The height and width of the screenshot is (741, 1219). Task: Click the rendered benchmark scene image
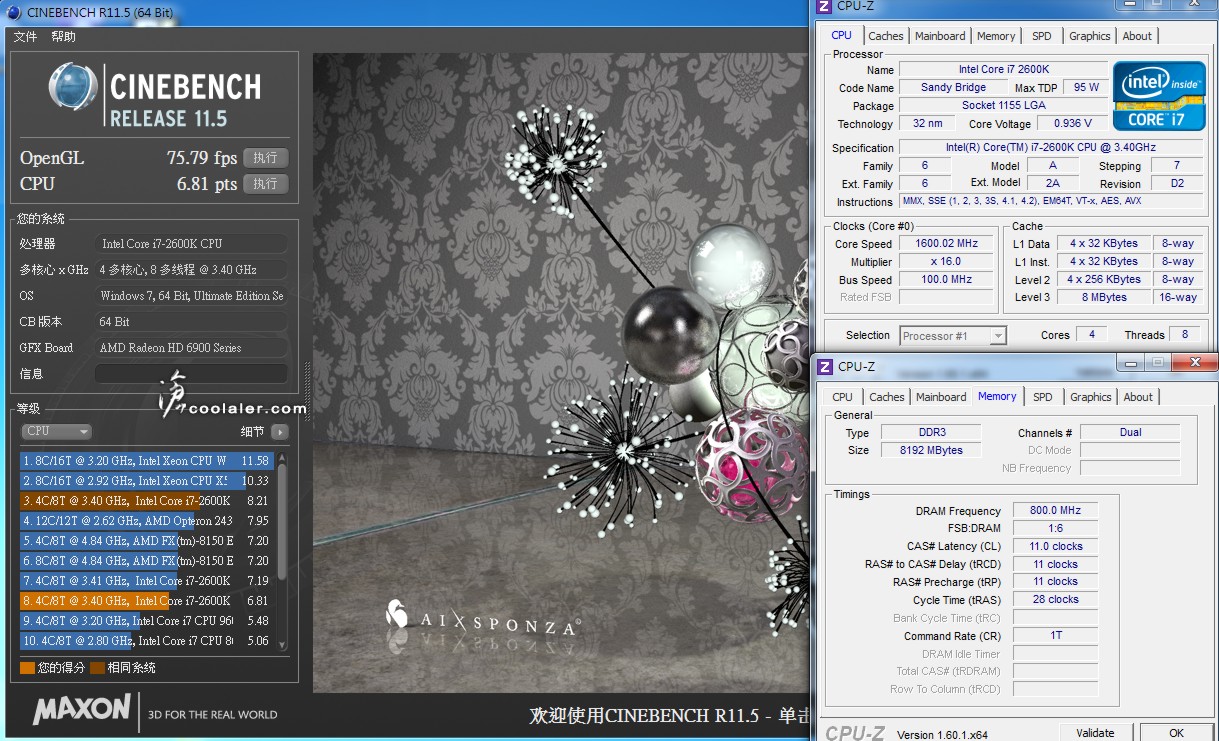point(559,372)
